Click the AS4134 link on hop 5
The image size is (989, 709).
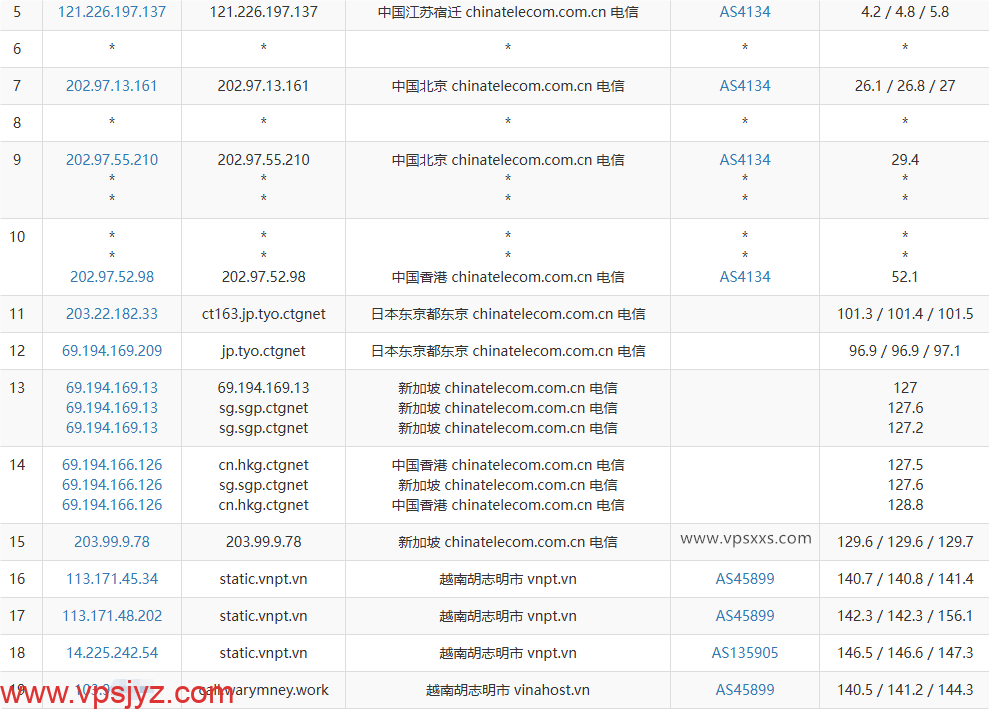744,12
